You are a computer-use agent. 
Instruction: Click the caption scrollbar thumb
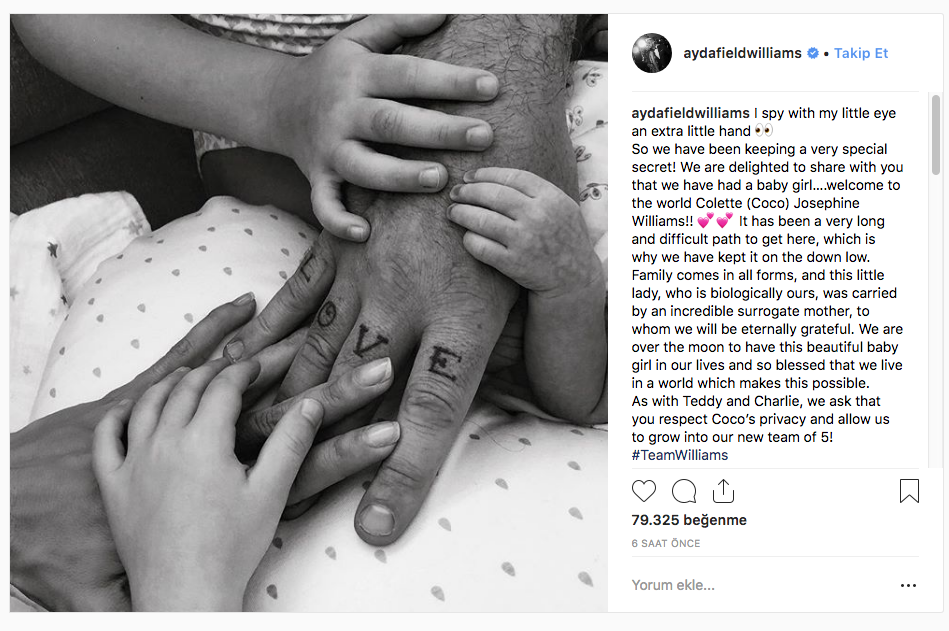936,134
